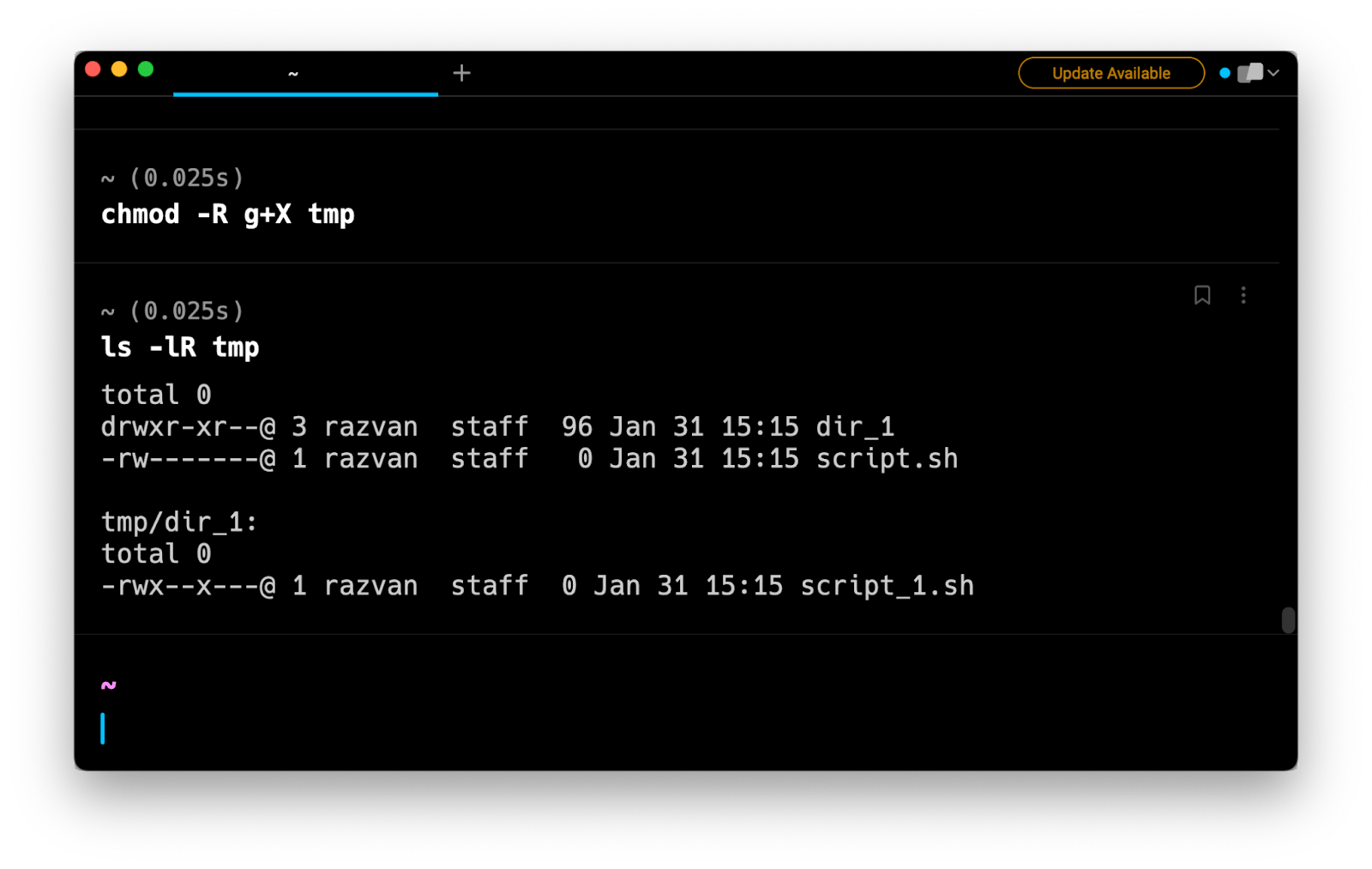The image size is (1372, 869).
Task: Click the Update Available button
Action: click(1110, 74)
